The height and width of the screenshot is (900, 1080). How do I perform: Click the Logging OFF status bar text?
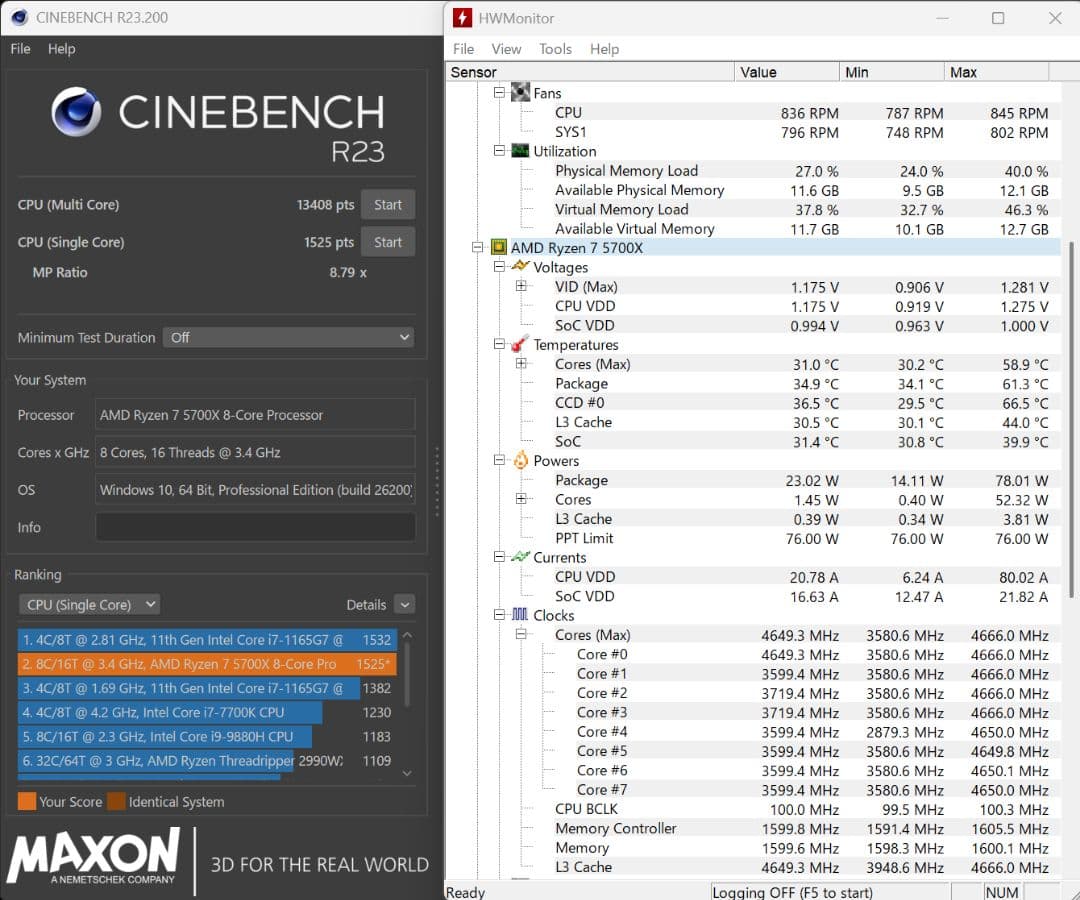tap(792, 892)
